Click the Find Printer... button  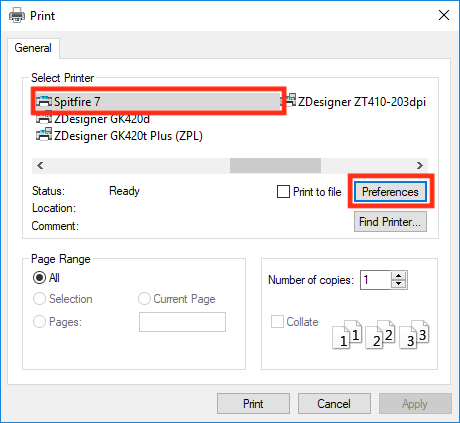pos(390,222)
